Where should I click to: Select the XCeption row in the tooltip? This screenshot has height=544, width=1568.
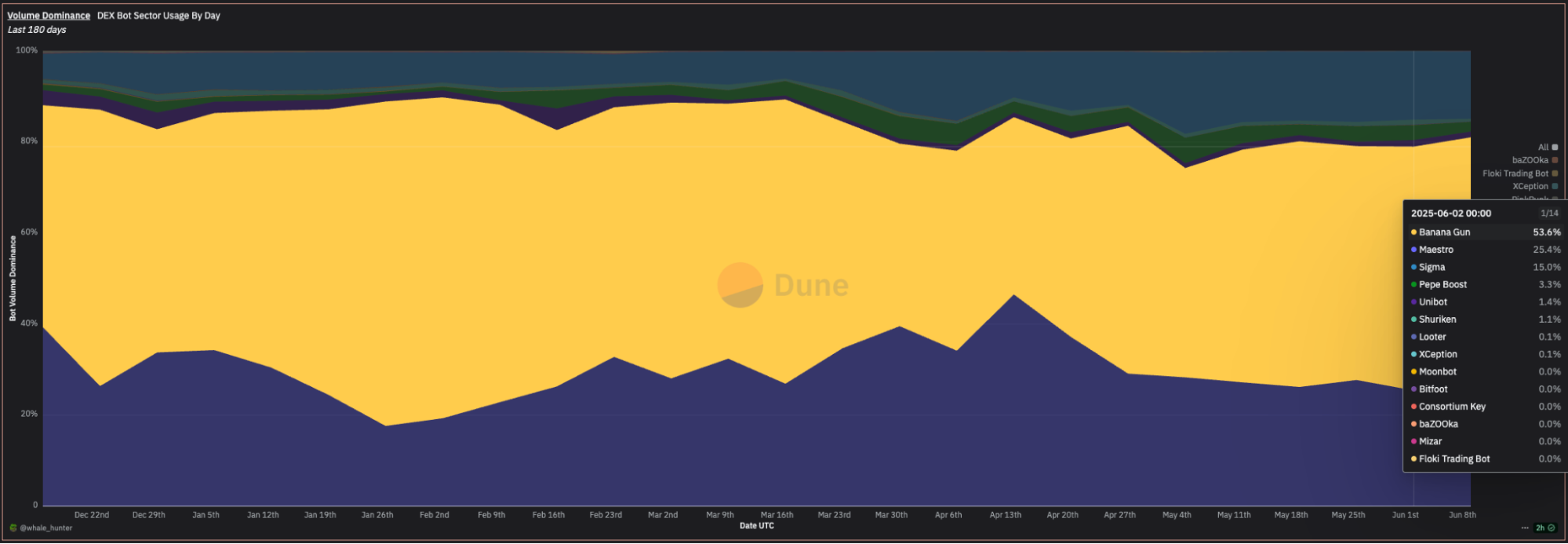[1485, 354]
